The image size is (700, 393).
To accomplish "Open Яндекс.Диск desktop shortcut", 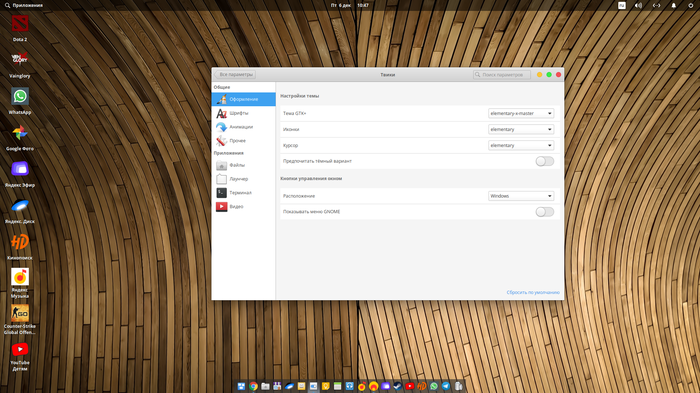I will [20, 210].
